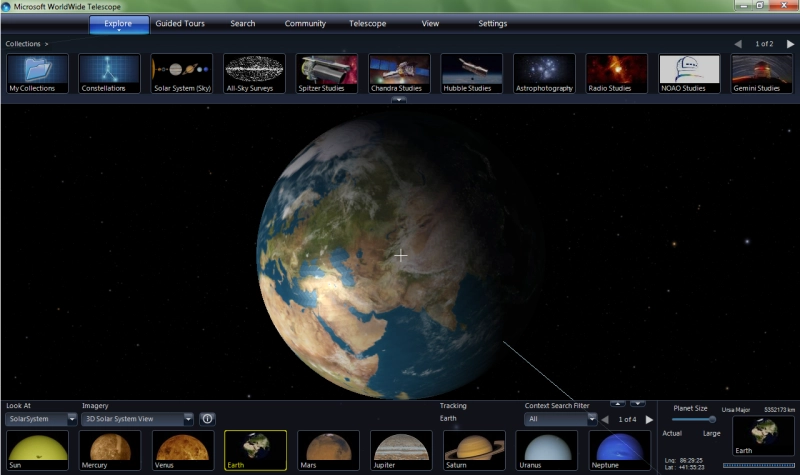Click the context panel down arrow
The width and height of the screenshot is (800, 475).
(638, 404)
